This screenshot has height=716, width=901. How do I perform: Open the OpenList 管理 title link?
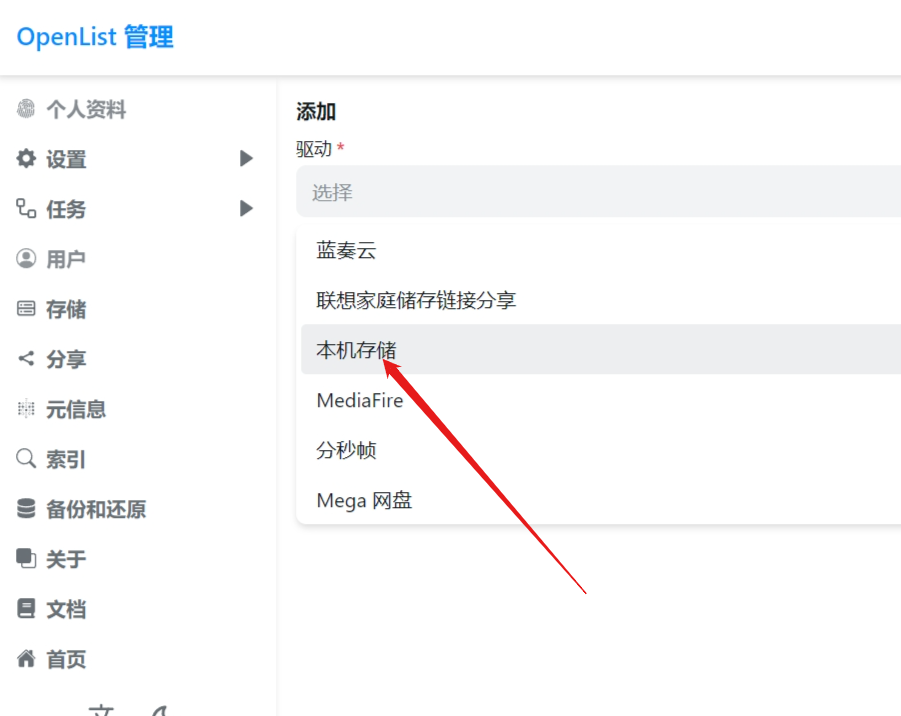(x=95, y=38)
